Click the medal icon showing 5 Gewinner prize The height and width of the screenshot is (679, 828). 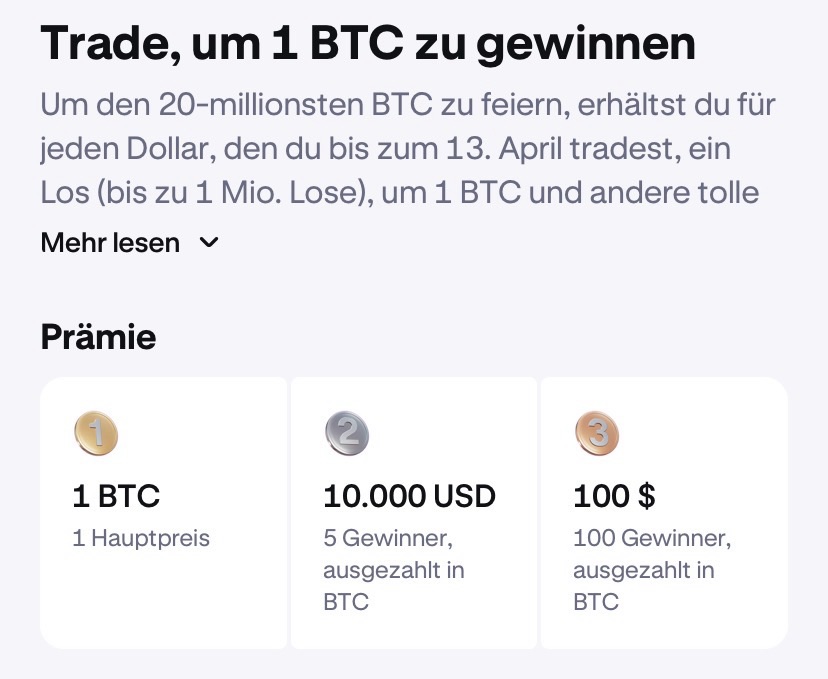tap(347, 434)
